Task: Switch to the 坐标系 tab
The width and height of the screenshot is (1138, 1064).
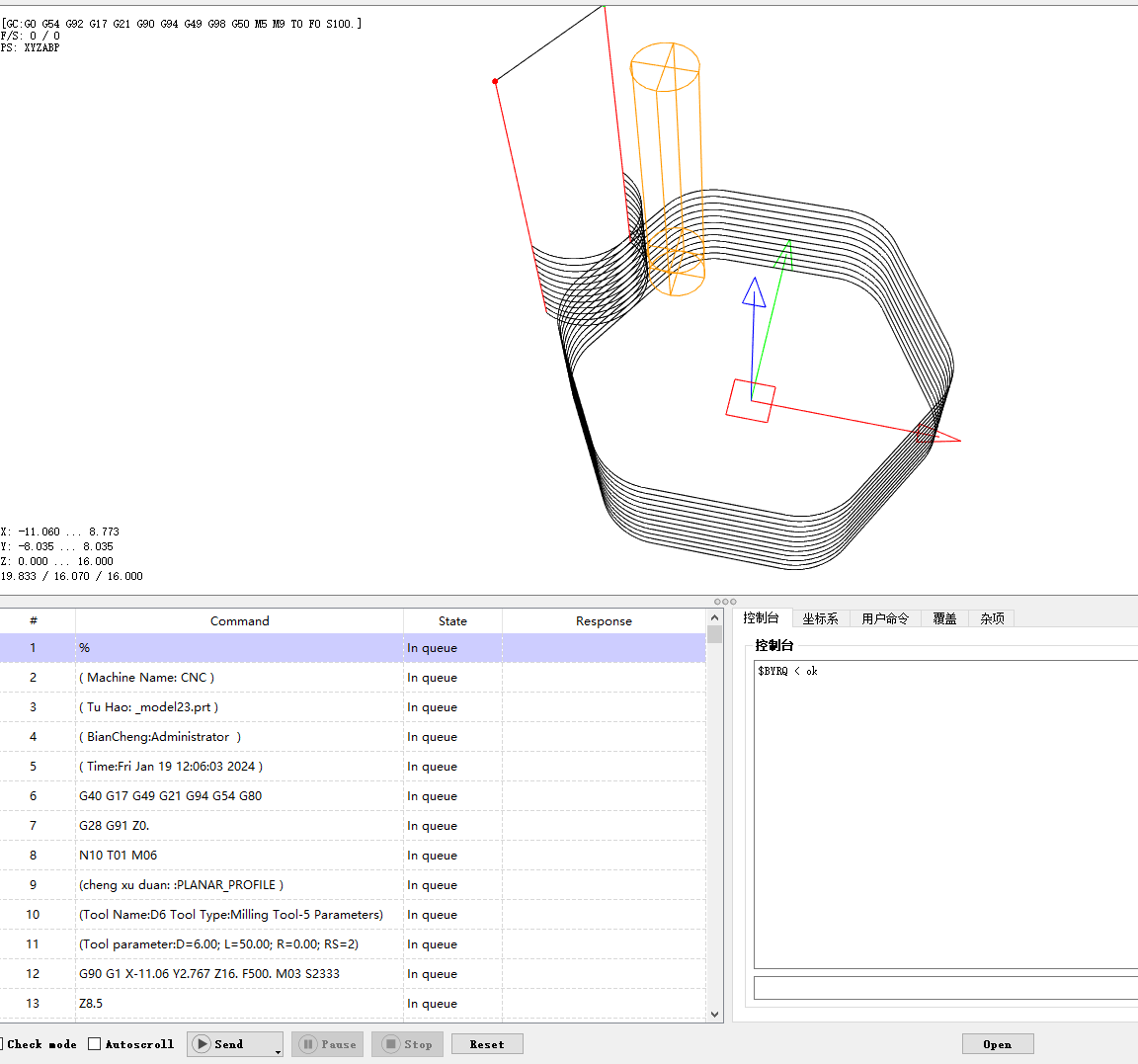Action: coord(820,618)
